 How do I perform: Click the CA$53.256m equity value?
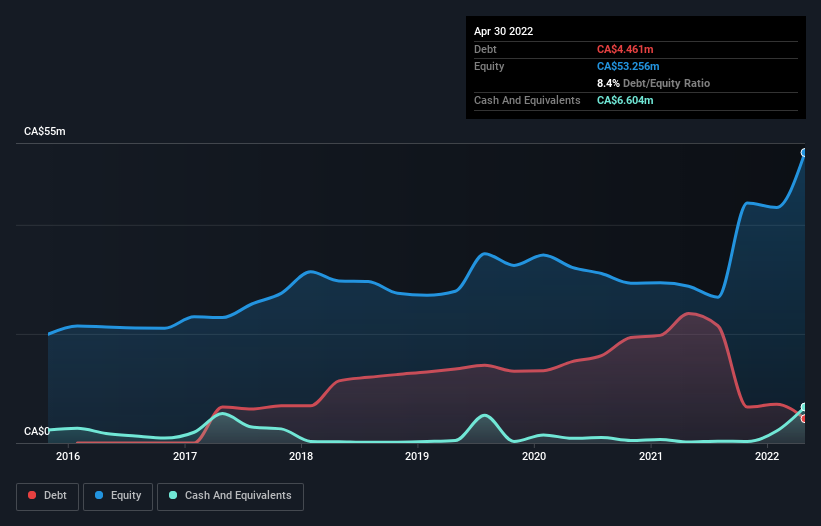pos(628,66)
